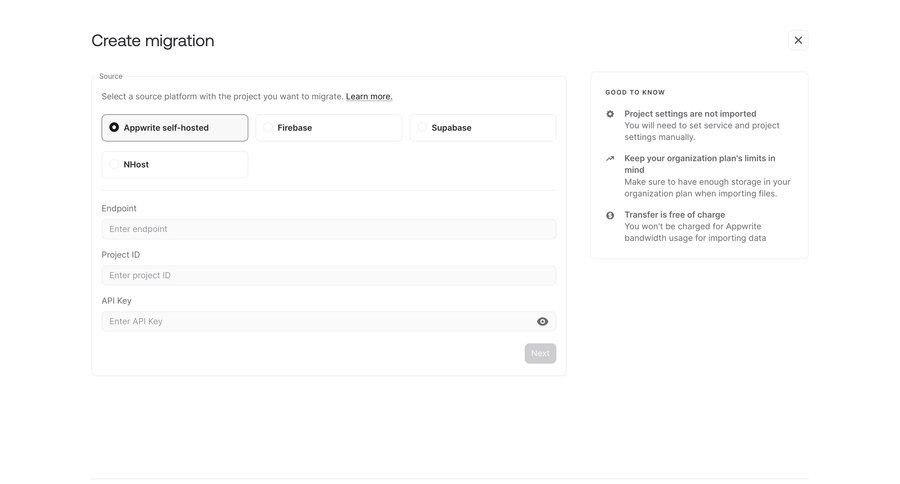Click the Project ID field label
The height and width of the screenshot is (484, 900).
pos(121,254)
